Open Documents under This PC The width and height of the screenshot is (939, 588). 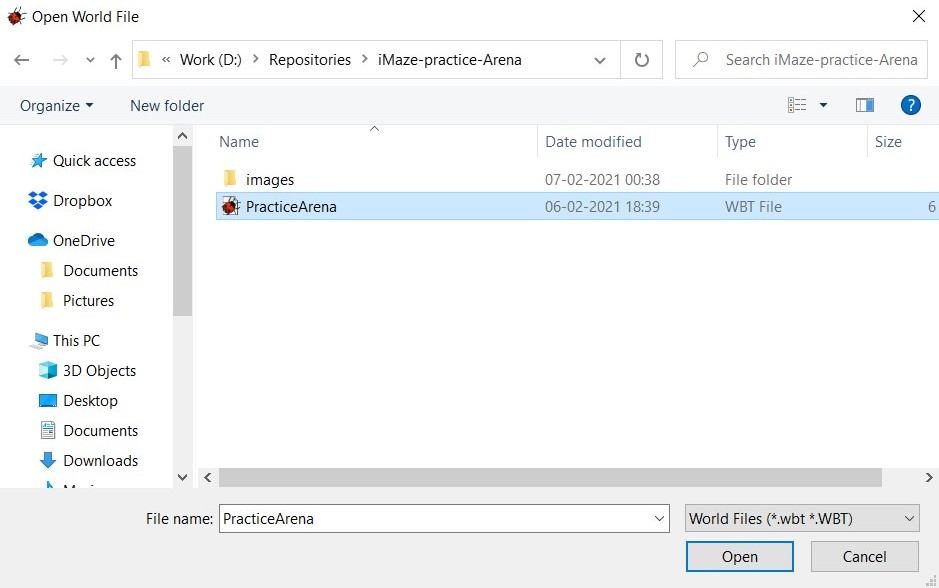point(100,431)
